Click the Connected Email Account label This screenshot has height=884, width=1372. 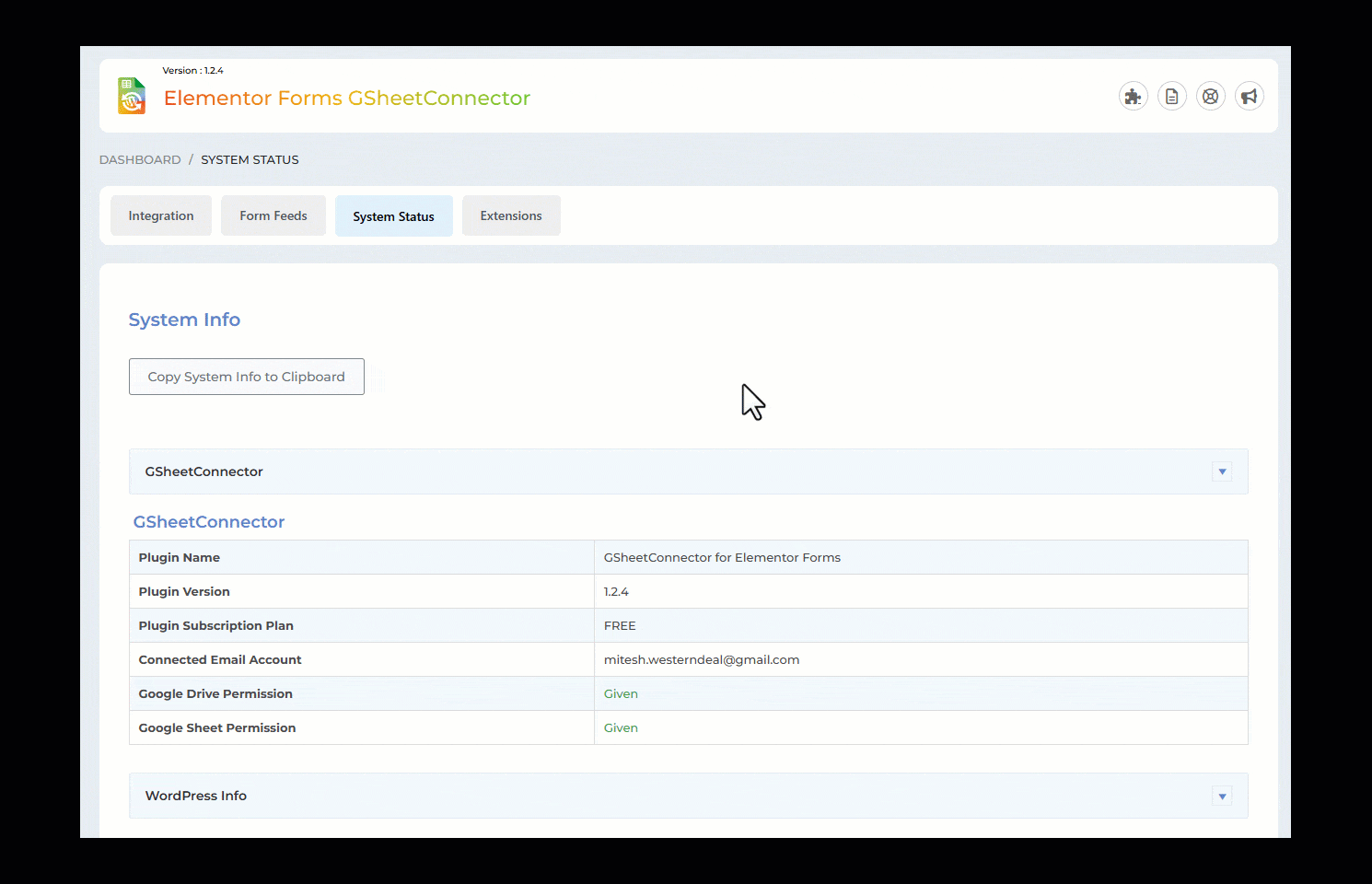pyautogui.click(x=220, y=659)
